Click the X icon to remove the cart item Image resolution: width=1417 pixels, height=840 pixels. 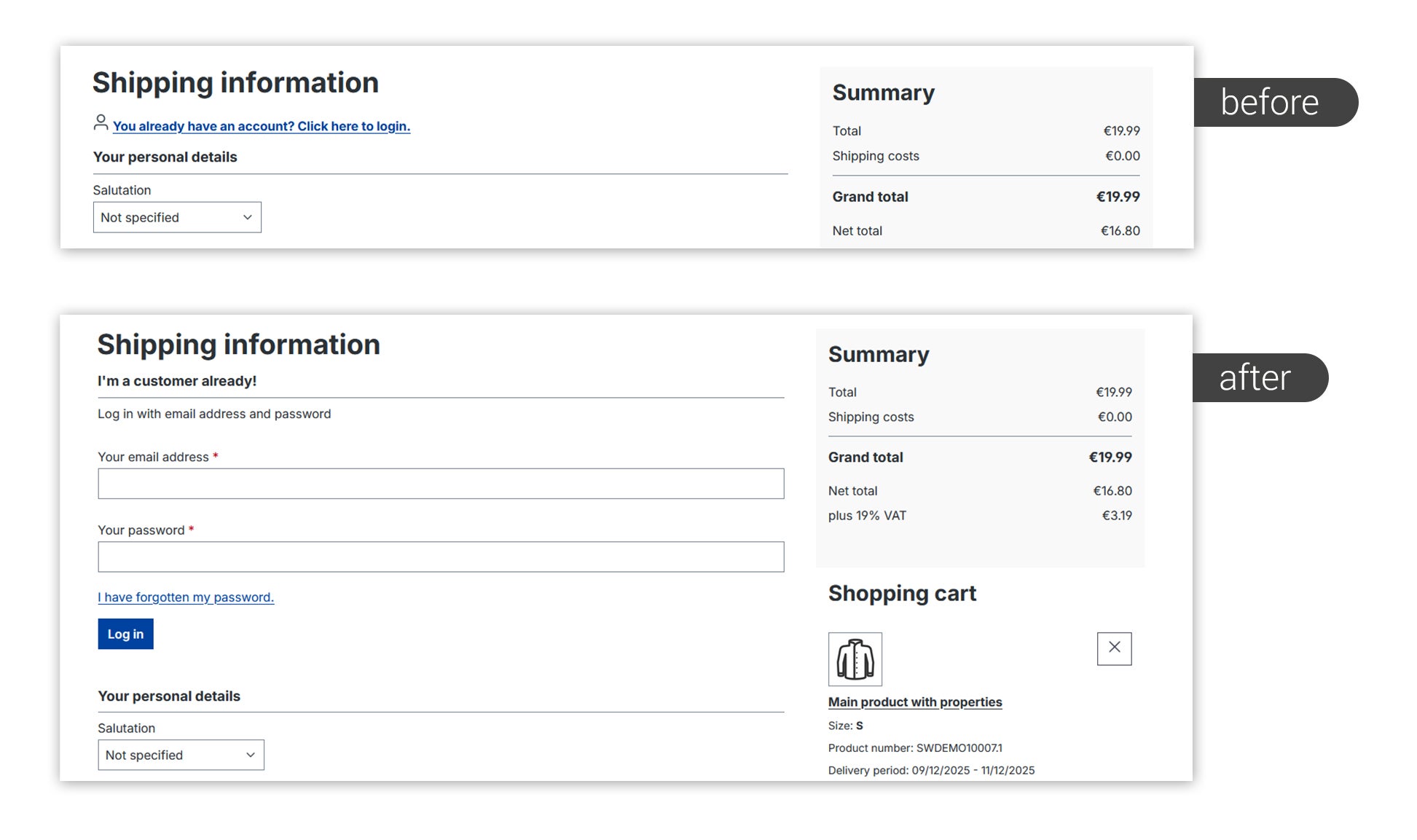(x=1114, y=648)
